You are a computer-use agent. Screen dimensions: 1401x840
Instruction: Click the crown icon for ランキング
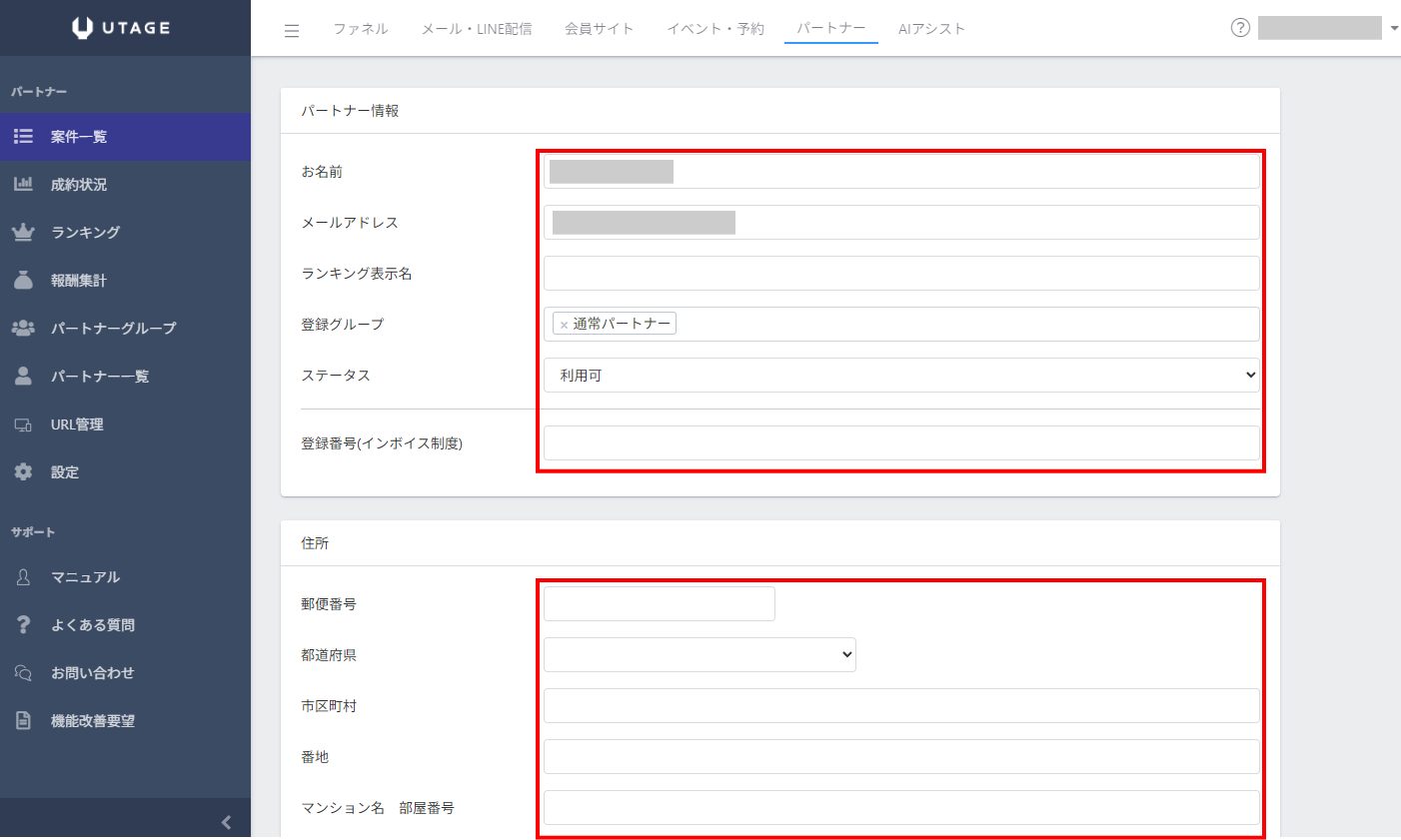click(x=23, y=233)
